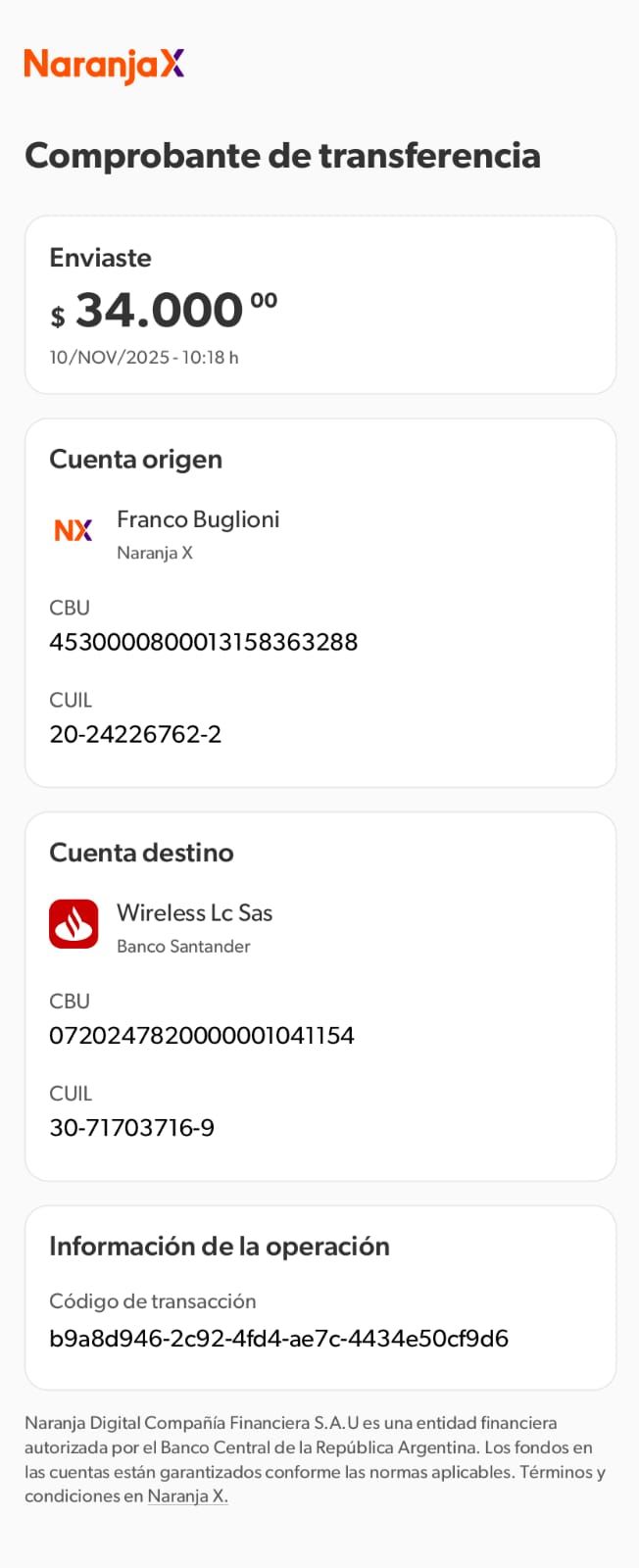The width and height of the screenshot is (639, 1568).
Task: Click the recipient name Wireless Lc Sas
Action: tap(194, 912)
